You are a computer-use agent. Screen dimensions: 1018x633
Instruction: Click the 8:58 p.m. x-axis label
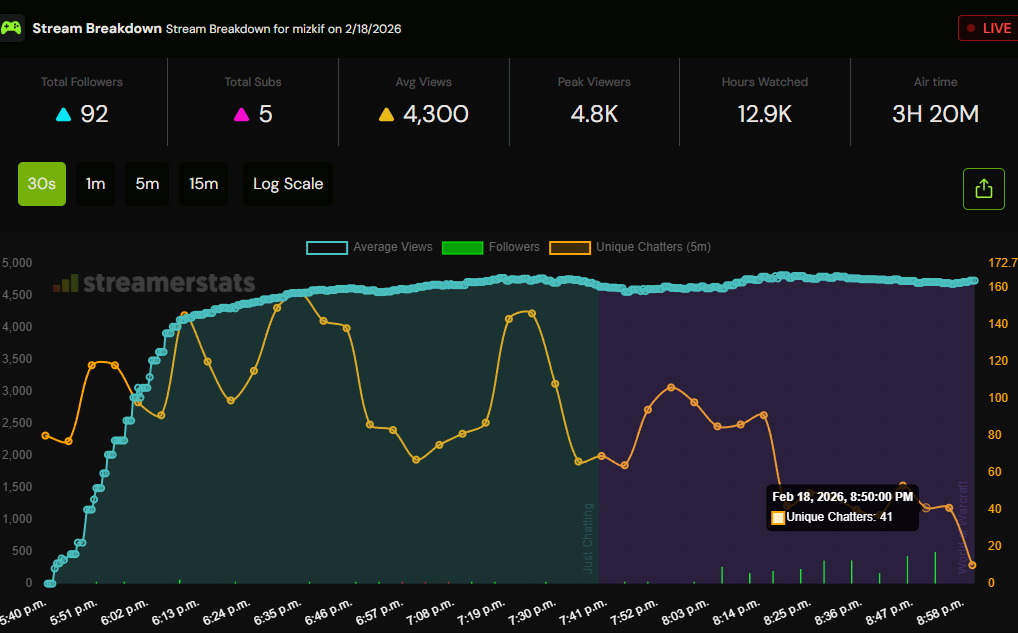pyautogui.click(x=939, y=612)
